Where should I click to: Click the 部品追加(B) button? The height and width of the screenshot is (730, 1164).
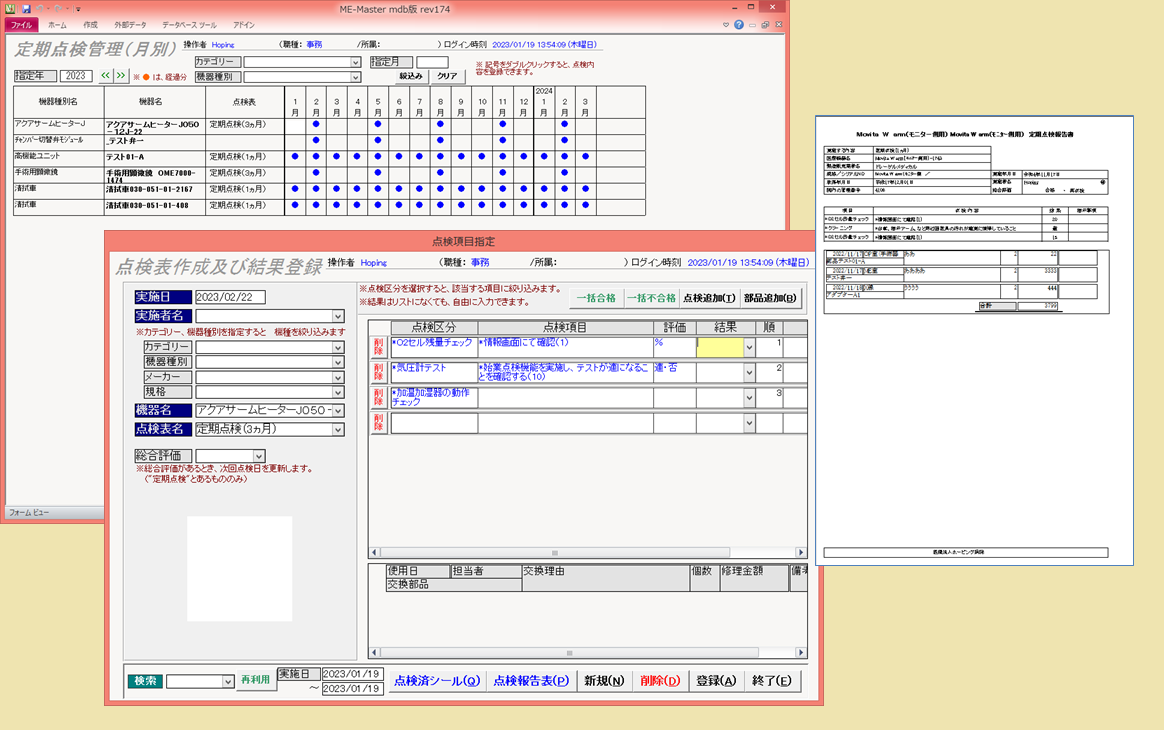771,298
